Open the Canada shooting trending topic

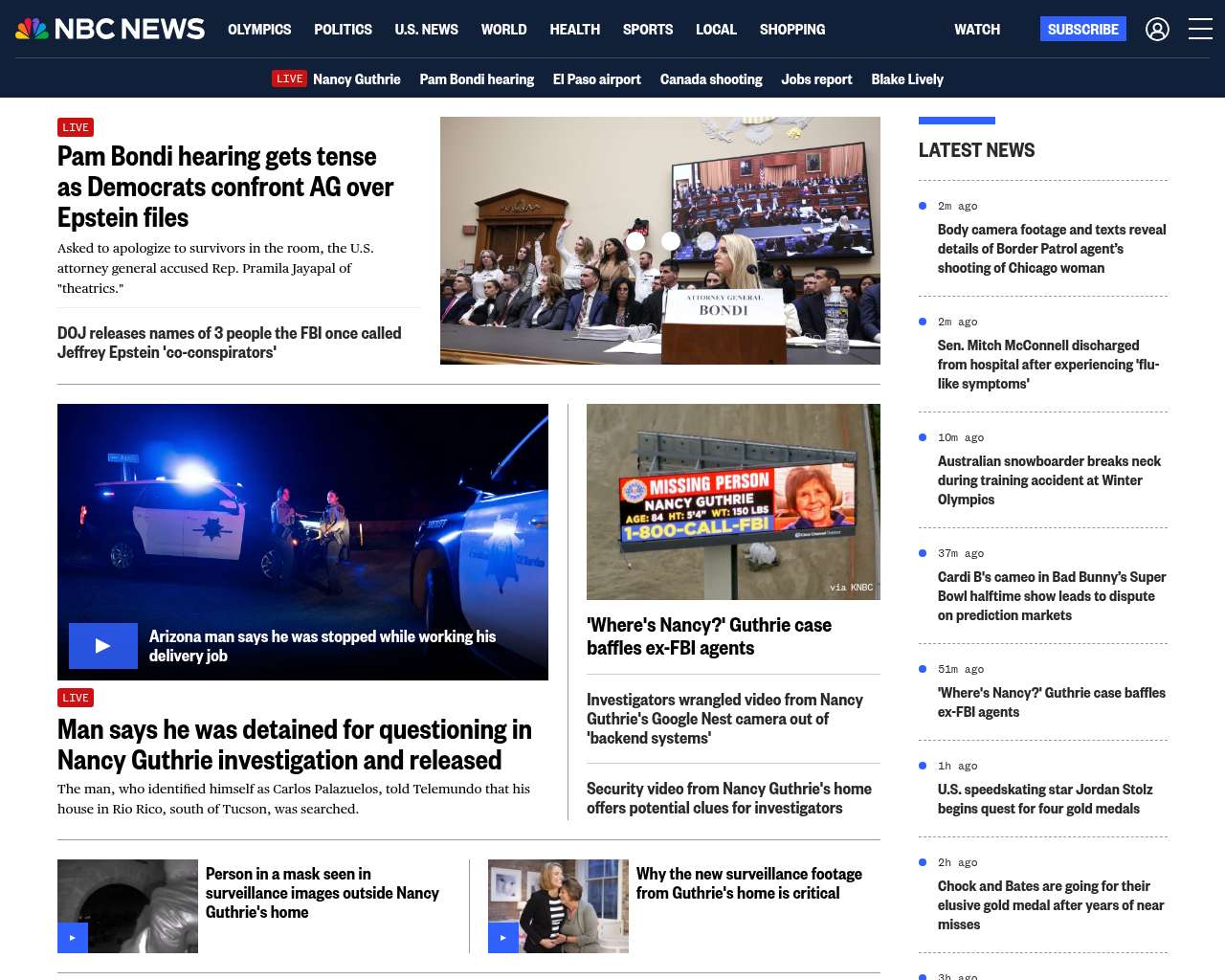pos(711,79)
